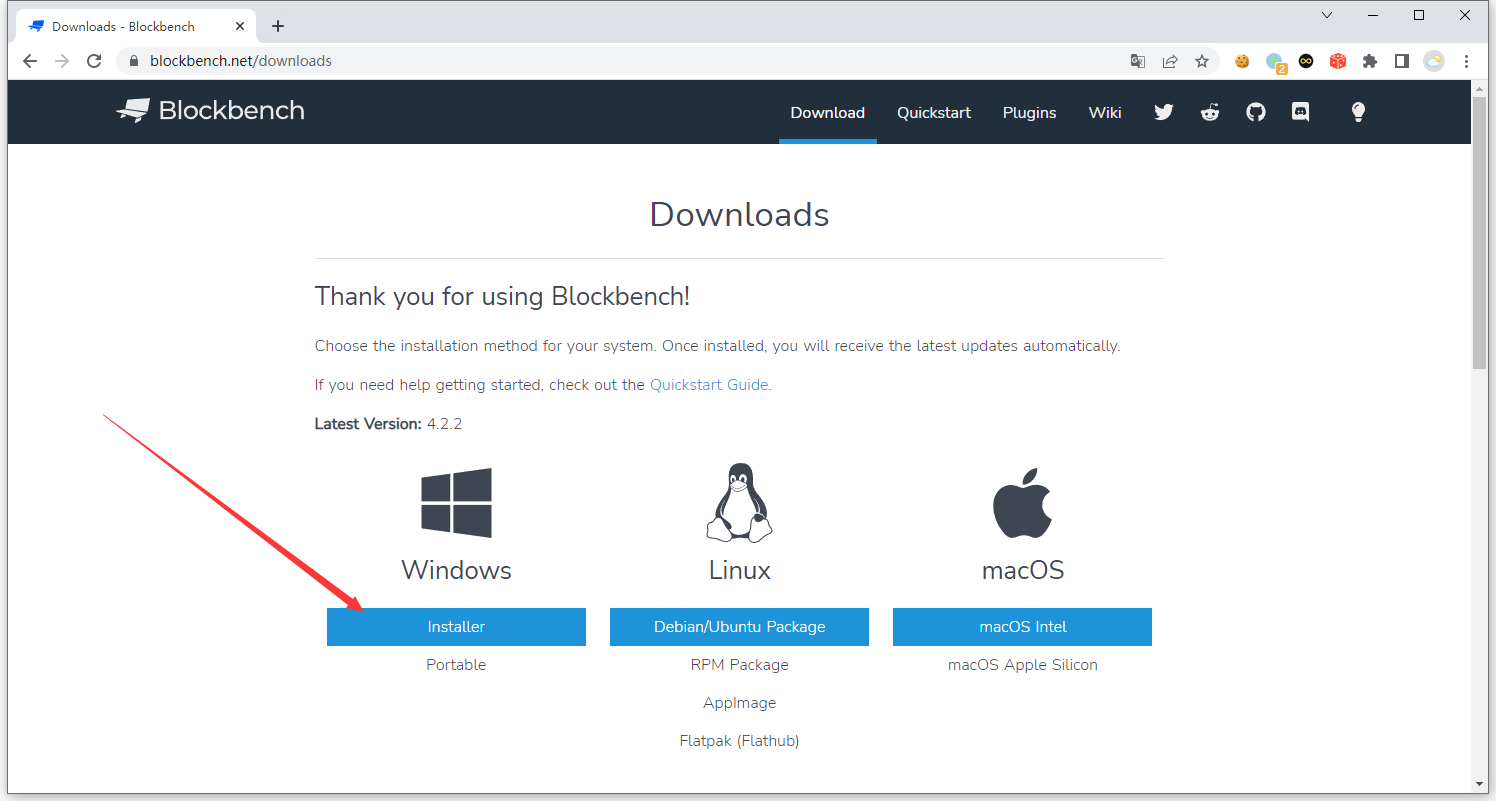
Task: Click the scrollbar up arrow
Action: pos(1480,88)
